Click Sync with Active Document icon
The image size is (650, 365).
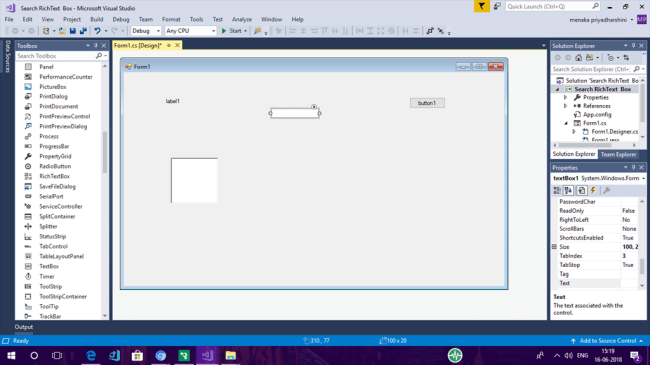pyautogui.click(x=626, y=58)
